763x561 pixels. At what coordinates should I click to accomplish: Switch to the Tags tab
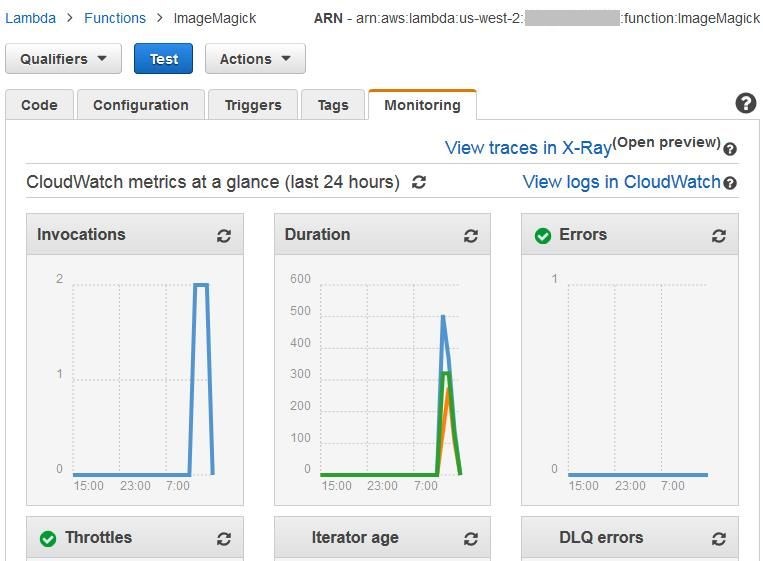tap(333, 105)
